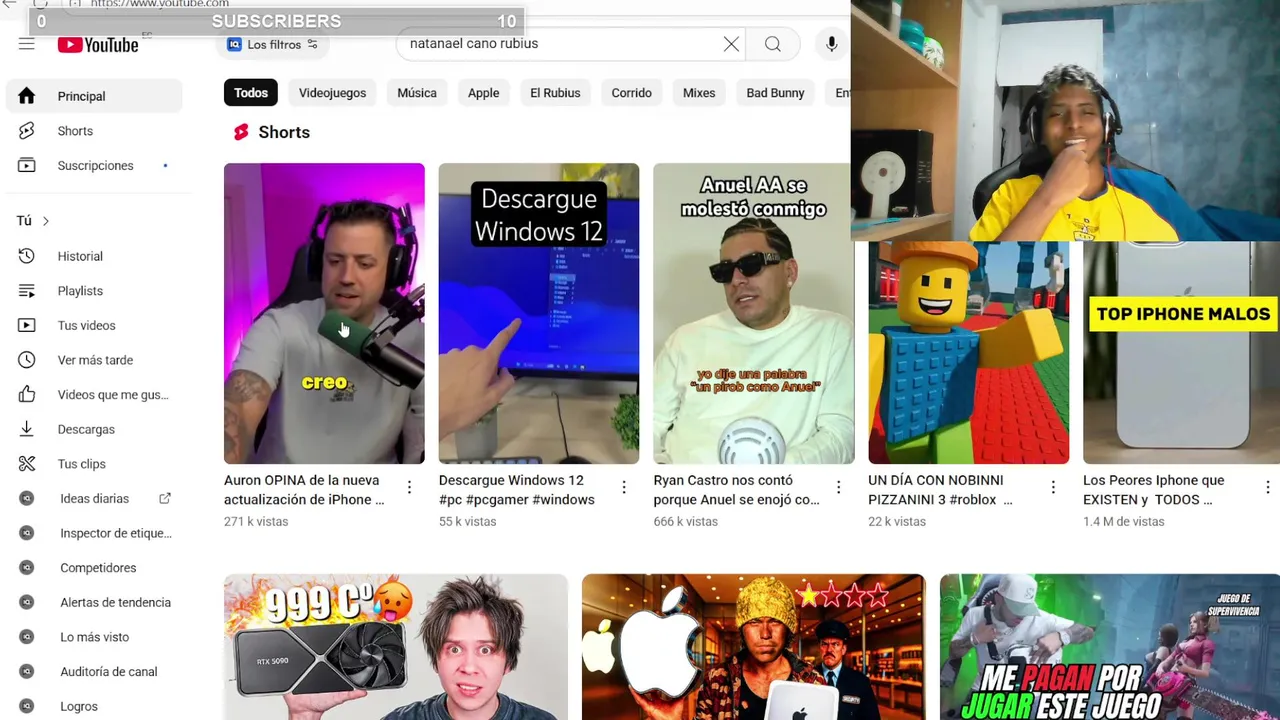Click the Lo más visto icon
1280x720 pixels.
coord(27,637)
